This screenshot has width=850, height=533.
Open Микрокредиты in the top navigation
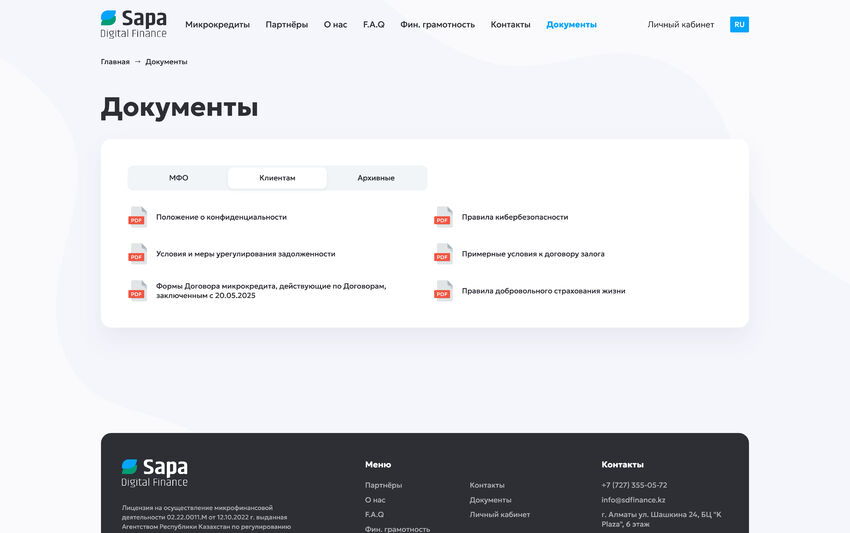pyautogui.click(x=217, y=24)
